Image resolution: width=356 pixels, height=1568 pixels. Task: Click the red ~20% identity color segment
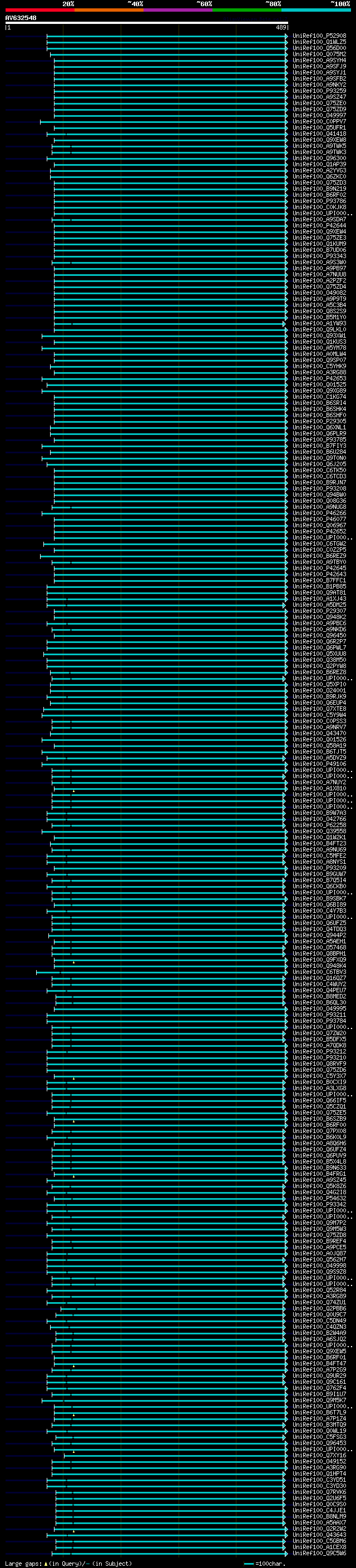(39, 10)
